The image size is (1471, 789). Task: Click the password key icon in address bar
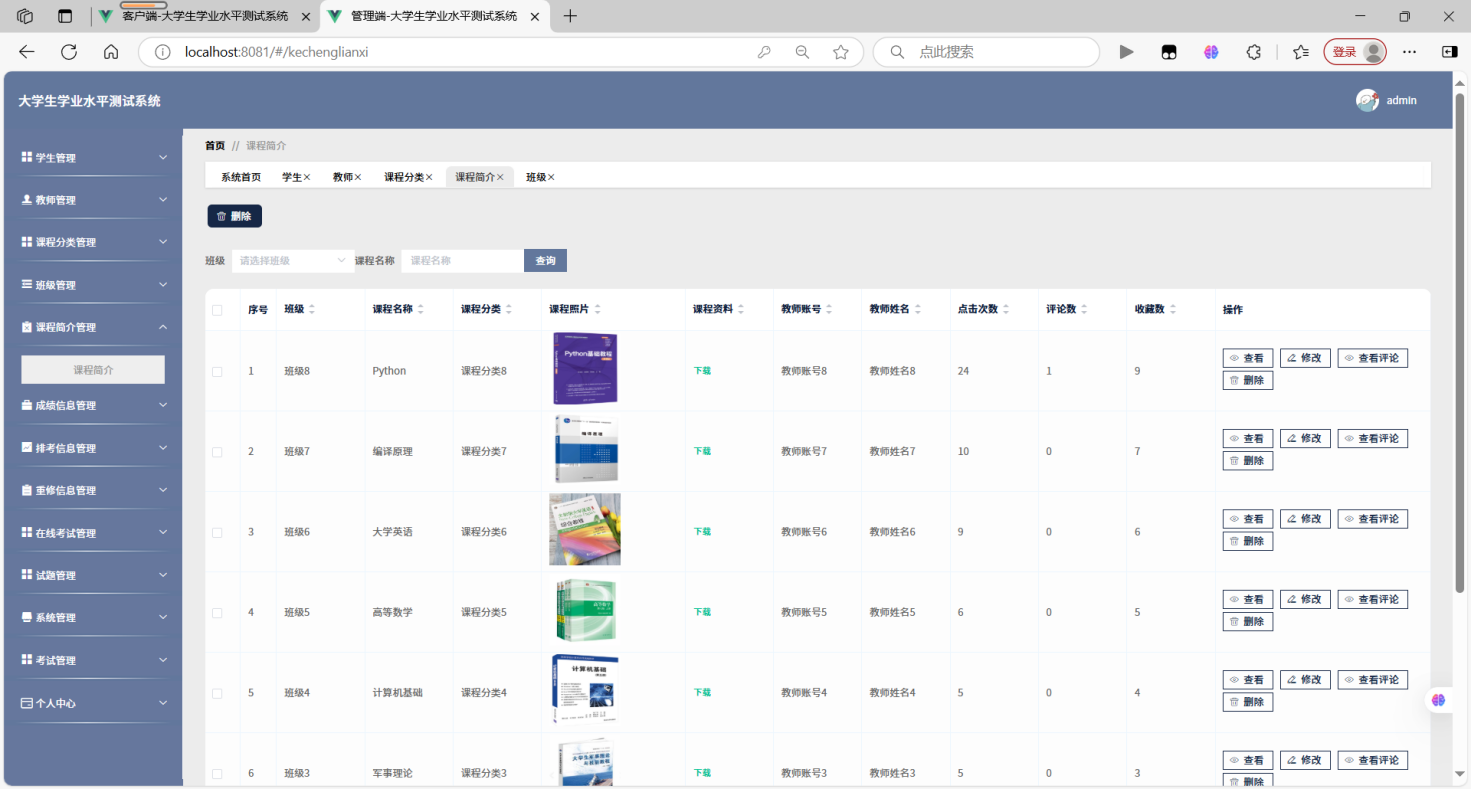pyautogui.click(x=764, y=52)
